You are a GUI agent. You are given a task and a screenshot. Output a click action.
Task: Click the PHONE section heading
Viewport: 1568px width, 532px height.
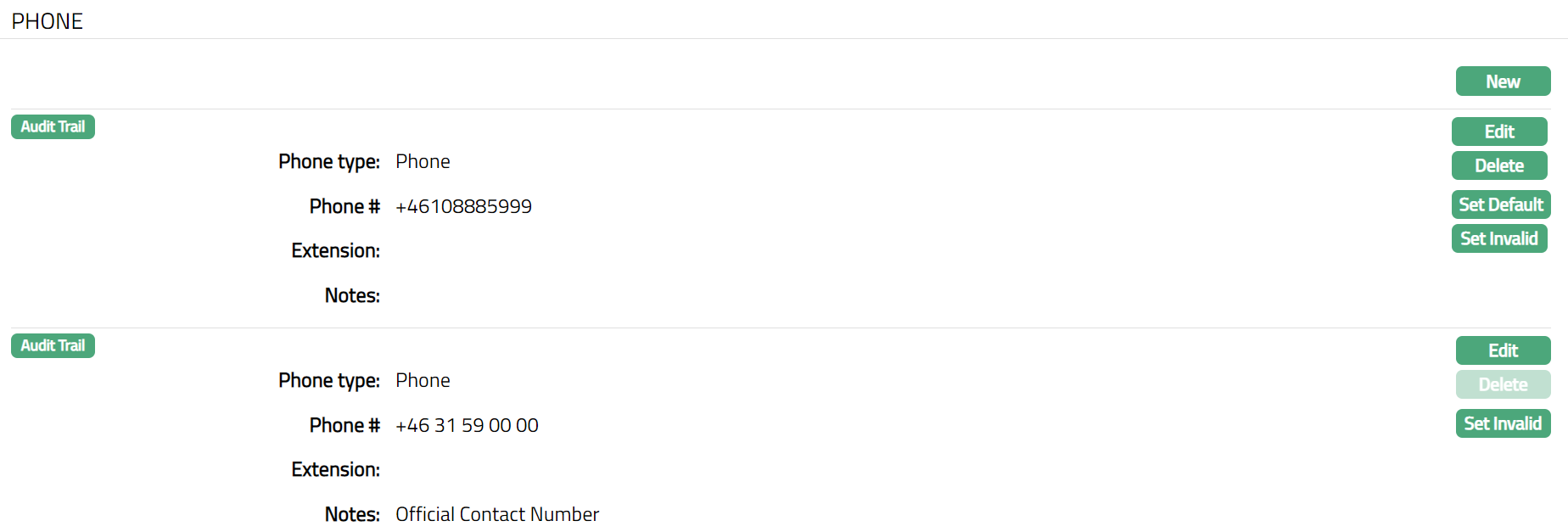click(48, 21)
